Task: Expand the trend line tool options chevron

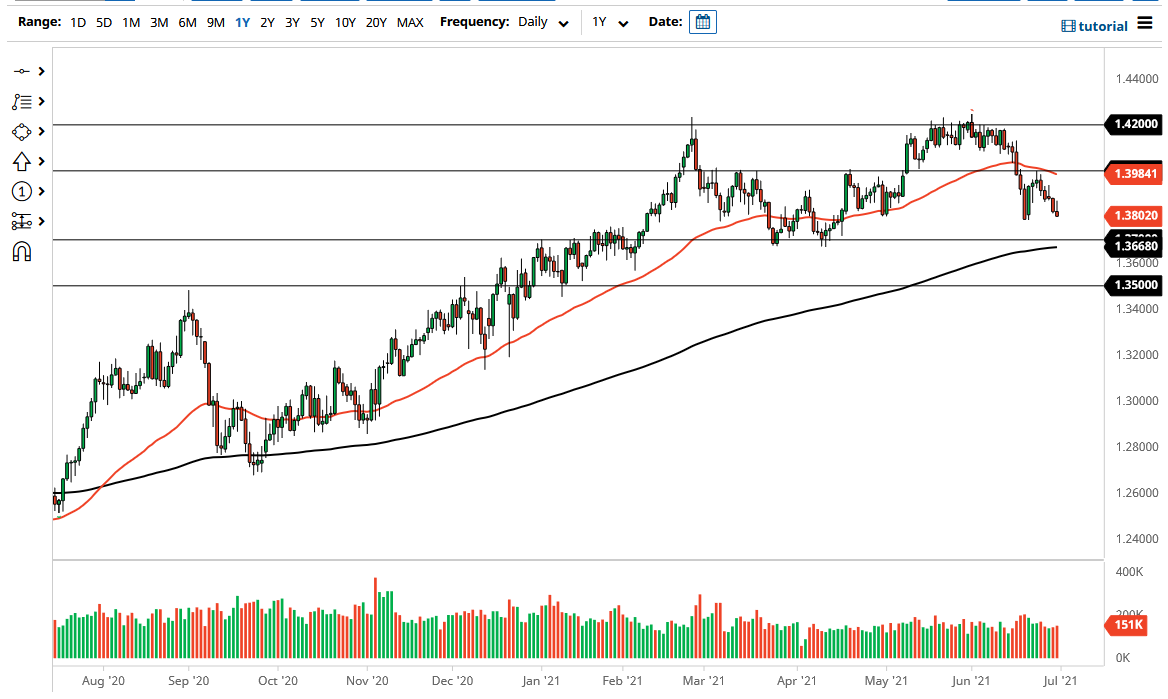Action: [41, 71]
